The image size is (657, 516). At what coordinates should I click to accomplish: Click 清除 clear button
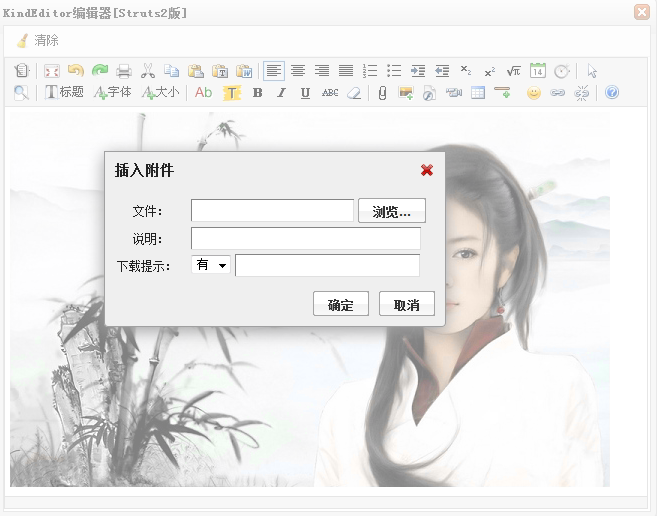pos(37,40)
